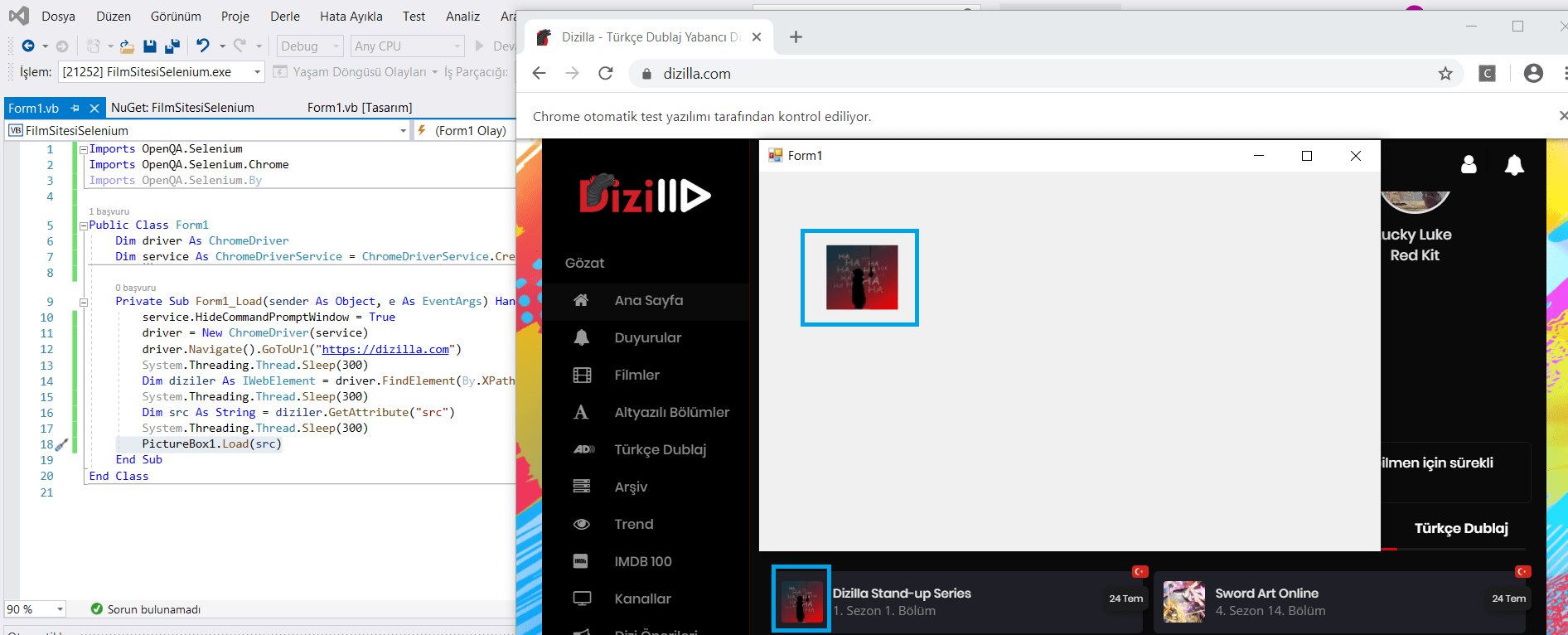Open back-navigation history dropdown arrow
This screenshot has height=635, width=1568.
click(x=45, y=46)
